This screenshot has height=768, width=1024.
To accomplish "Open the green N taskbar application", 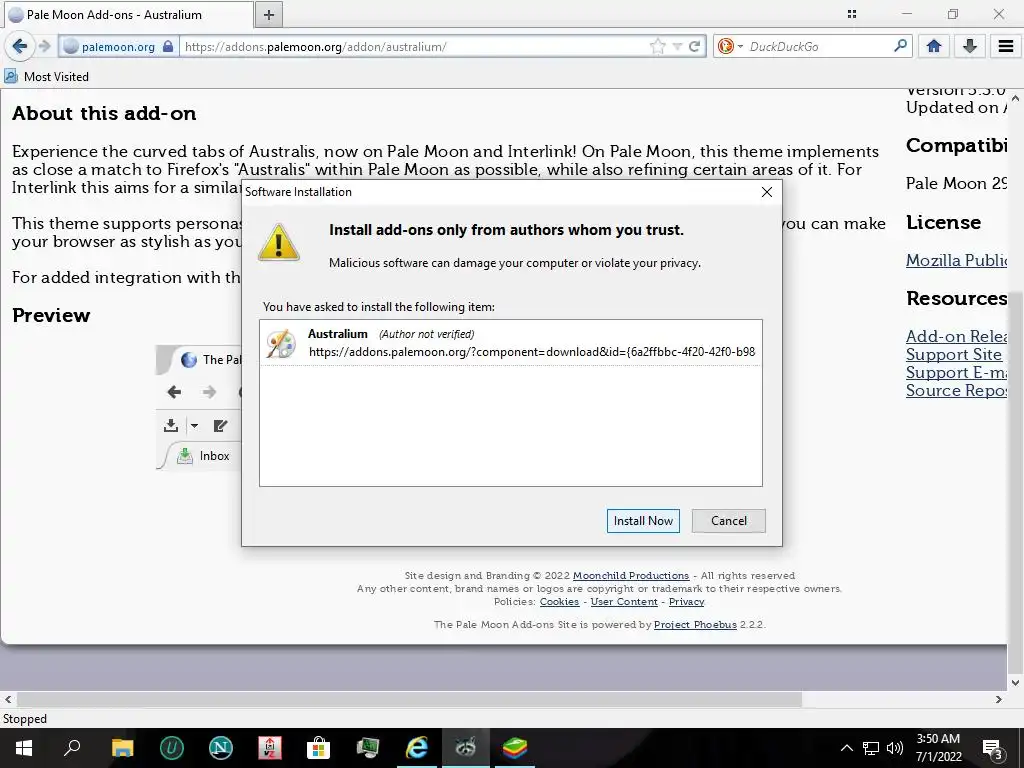I will click(221, 748).
